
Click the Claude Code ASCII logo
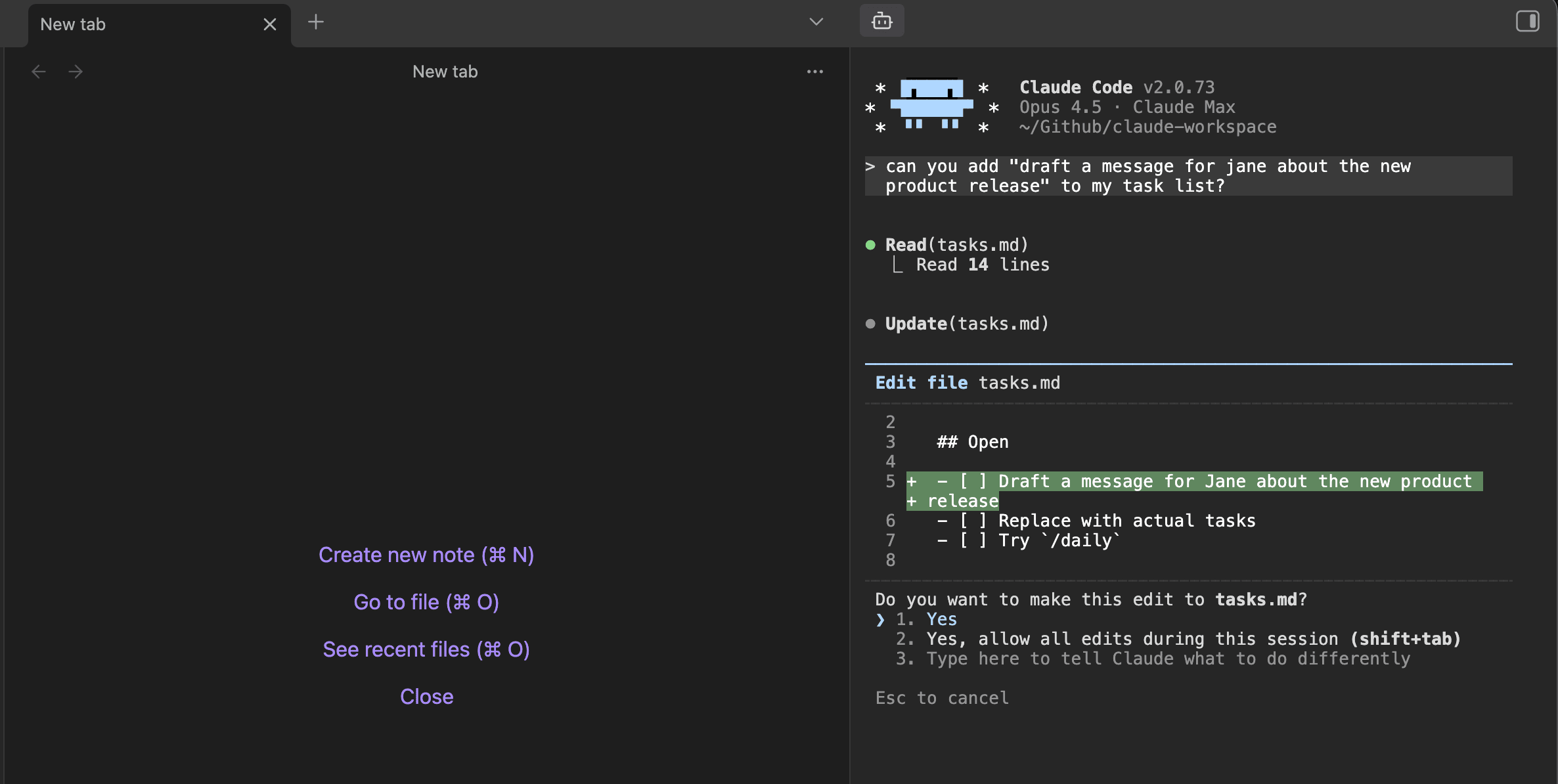pyautogui.click(x=931, y=105)
